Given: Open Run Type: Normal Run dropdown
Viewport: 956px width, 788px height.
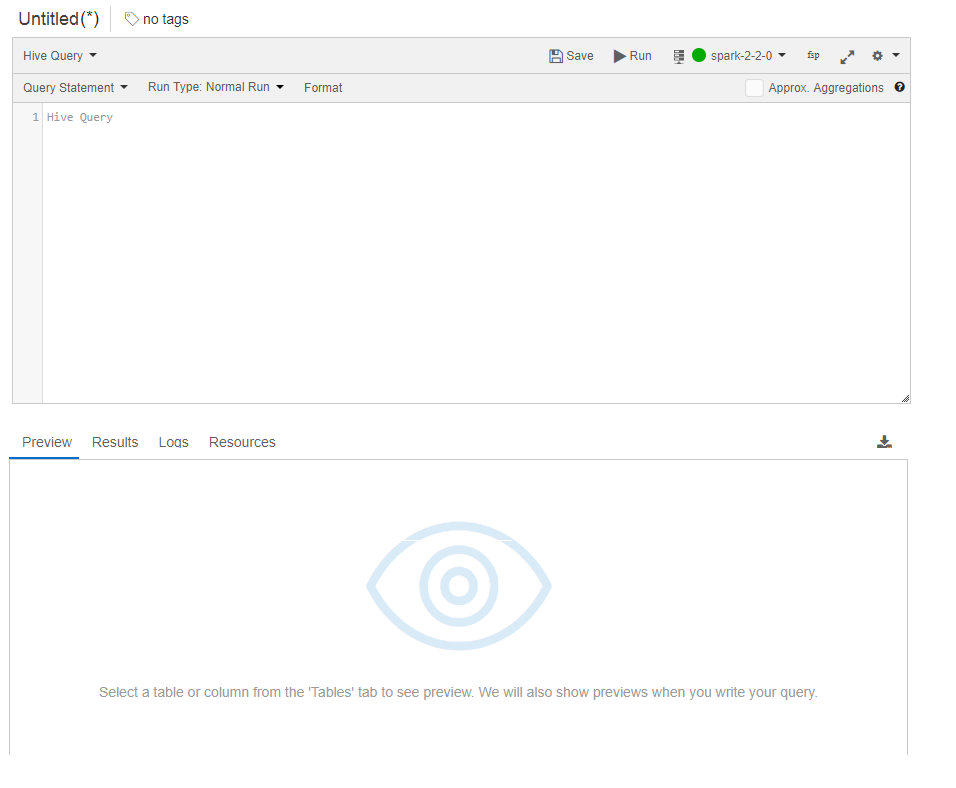Looking at the screenshot, I should (x=216, y=87).
